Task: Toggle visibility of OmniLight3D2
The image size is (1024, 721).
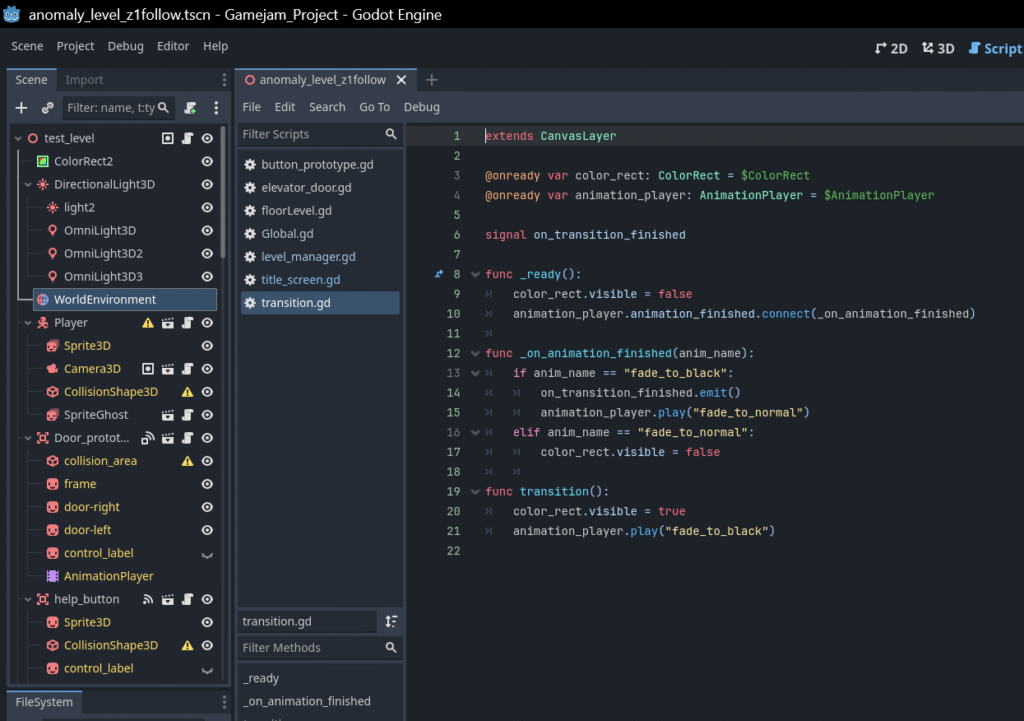Action: pyautogui.click(x=207, y=254)
